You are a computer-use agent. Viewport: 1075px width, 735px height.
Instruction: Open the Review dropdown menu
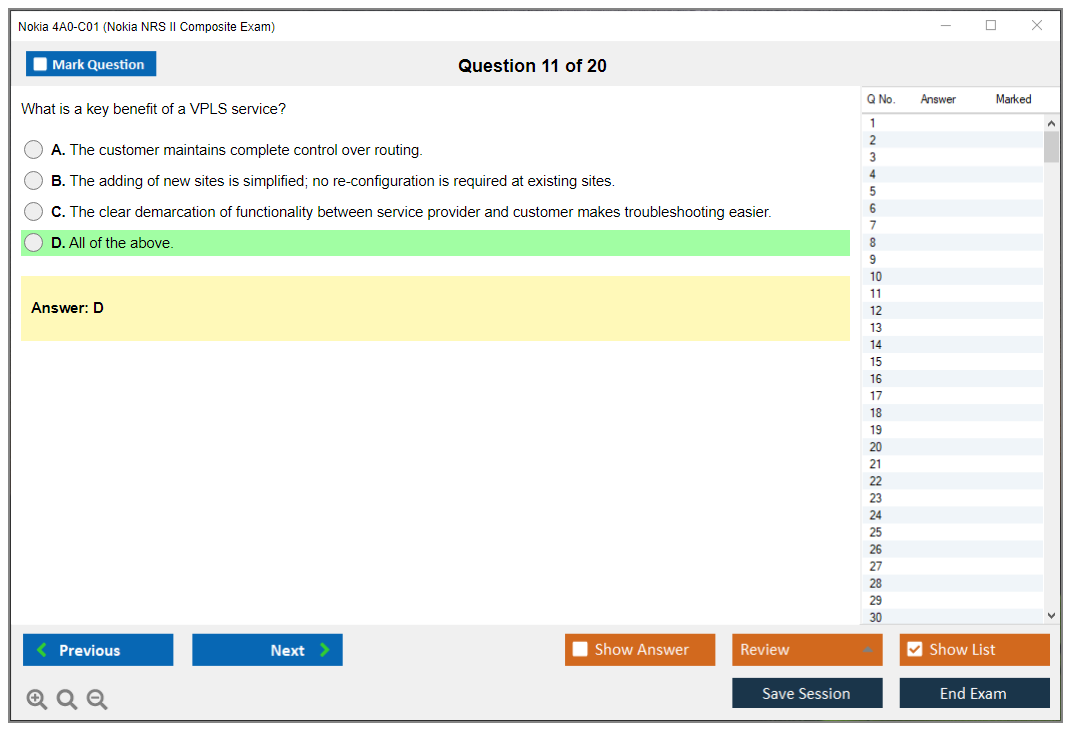coord(807,650)
